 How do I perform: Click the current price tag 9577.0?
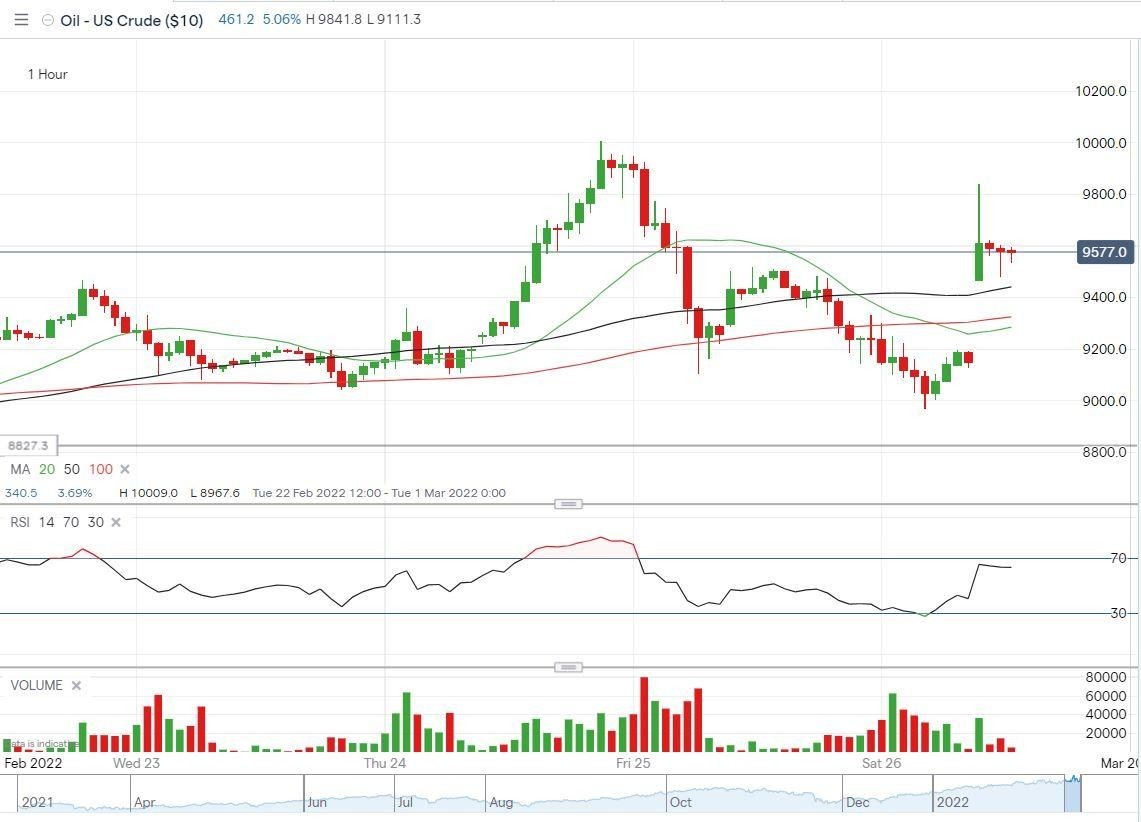1105,252
